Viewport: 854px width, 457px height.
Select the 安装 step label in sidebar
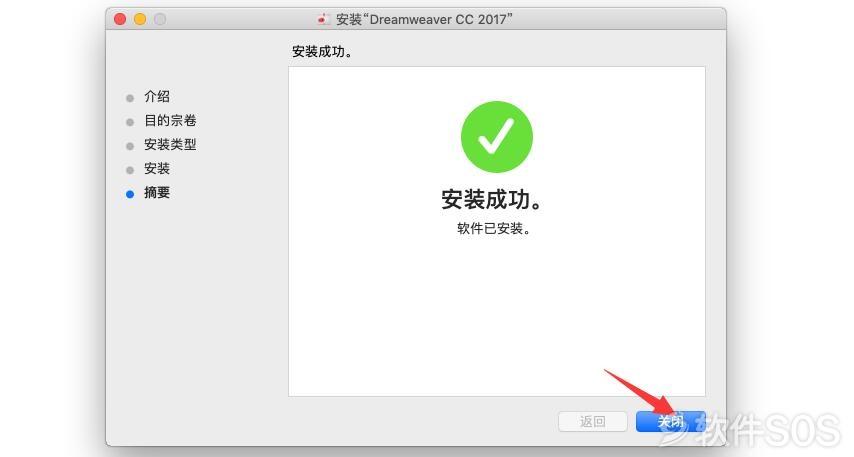coord(157,168)
